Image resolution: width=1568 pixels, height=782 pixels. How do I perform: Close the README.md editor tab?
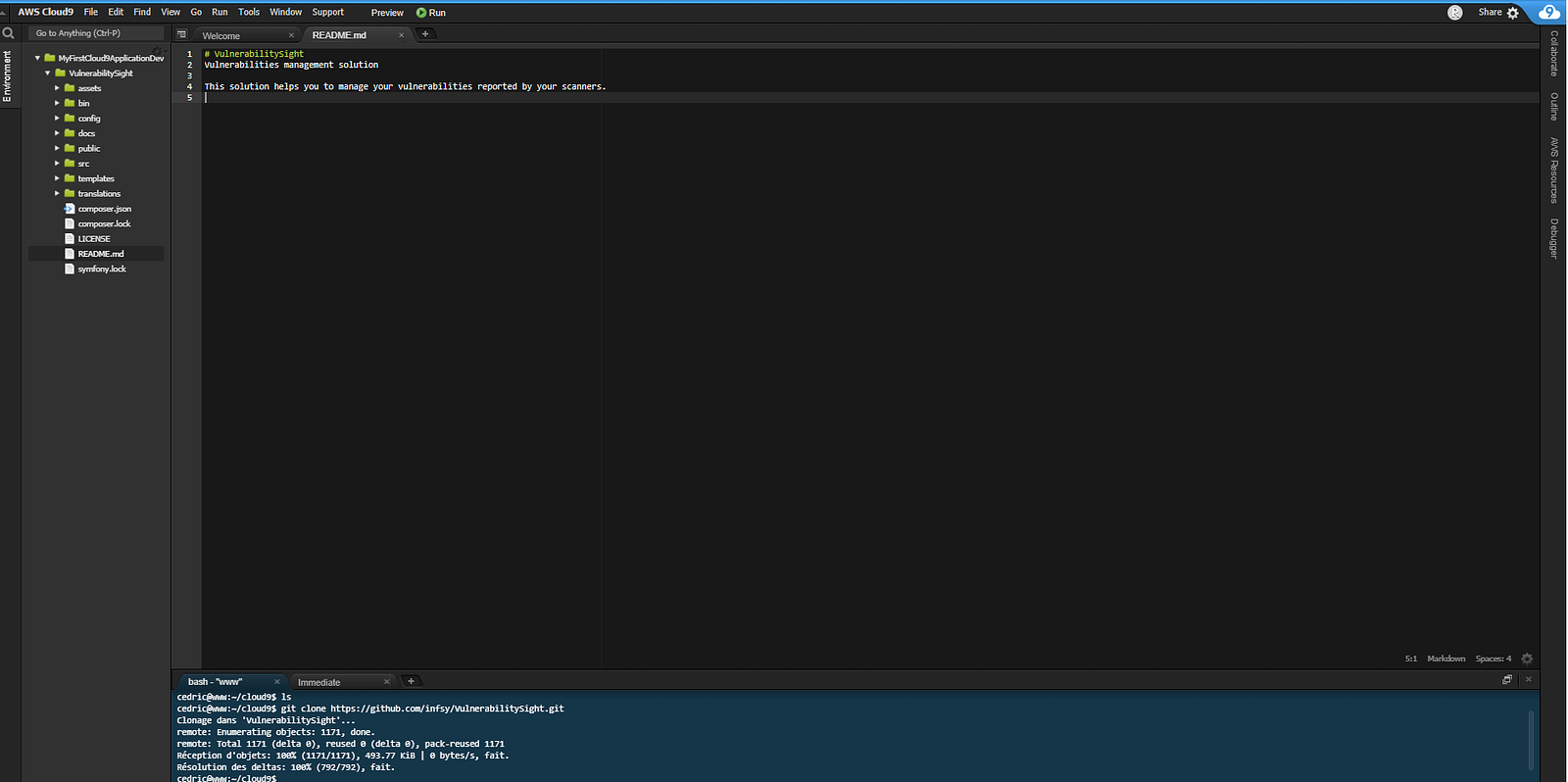401,35
